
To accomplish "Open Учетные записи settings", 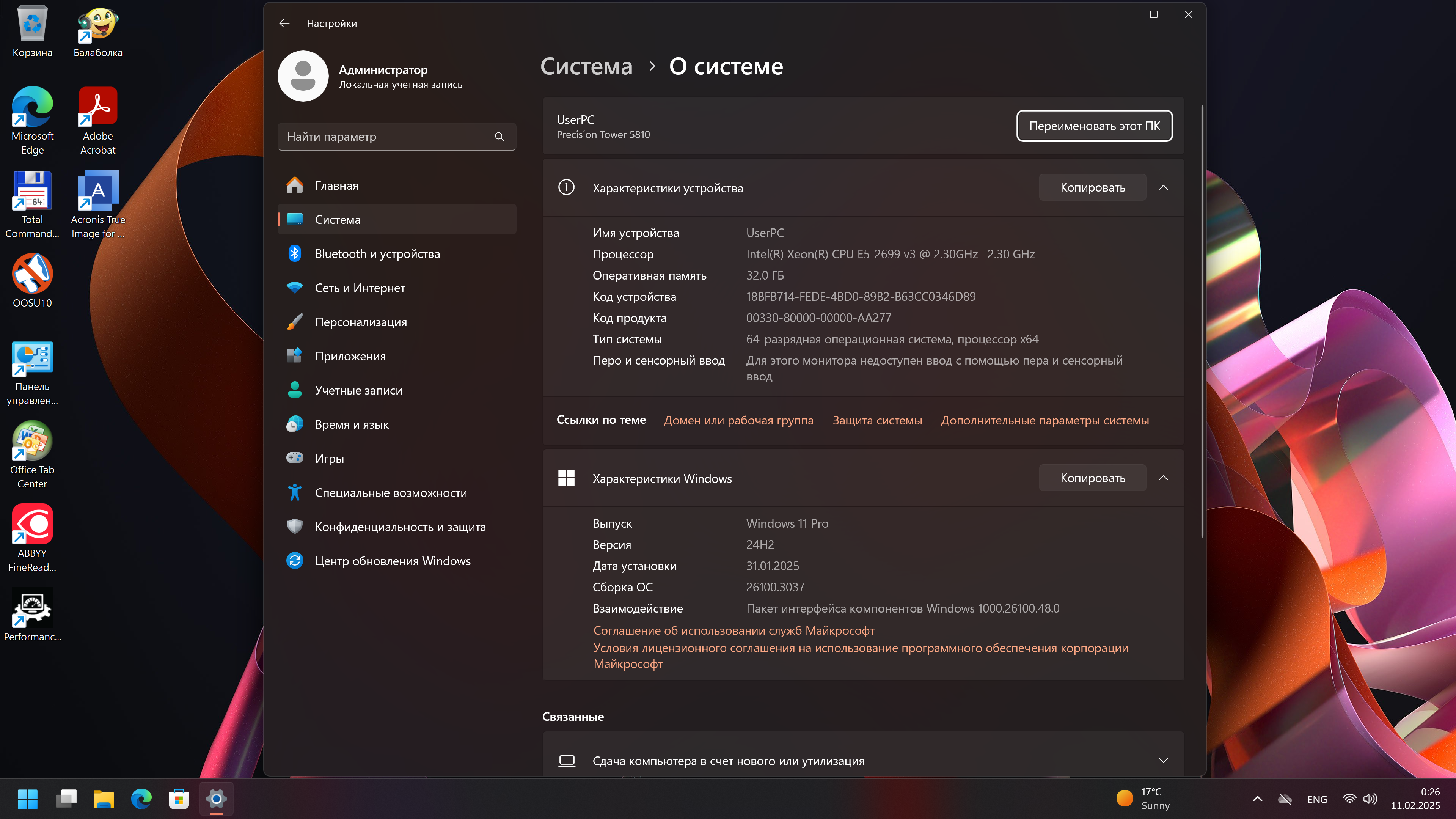I will click(397, 390).
